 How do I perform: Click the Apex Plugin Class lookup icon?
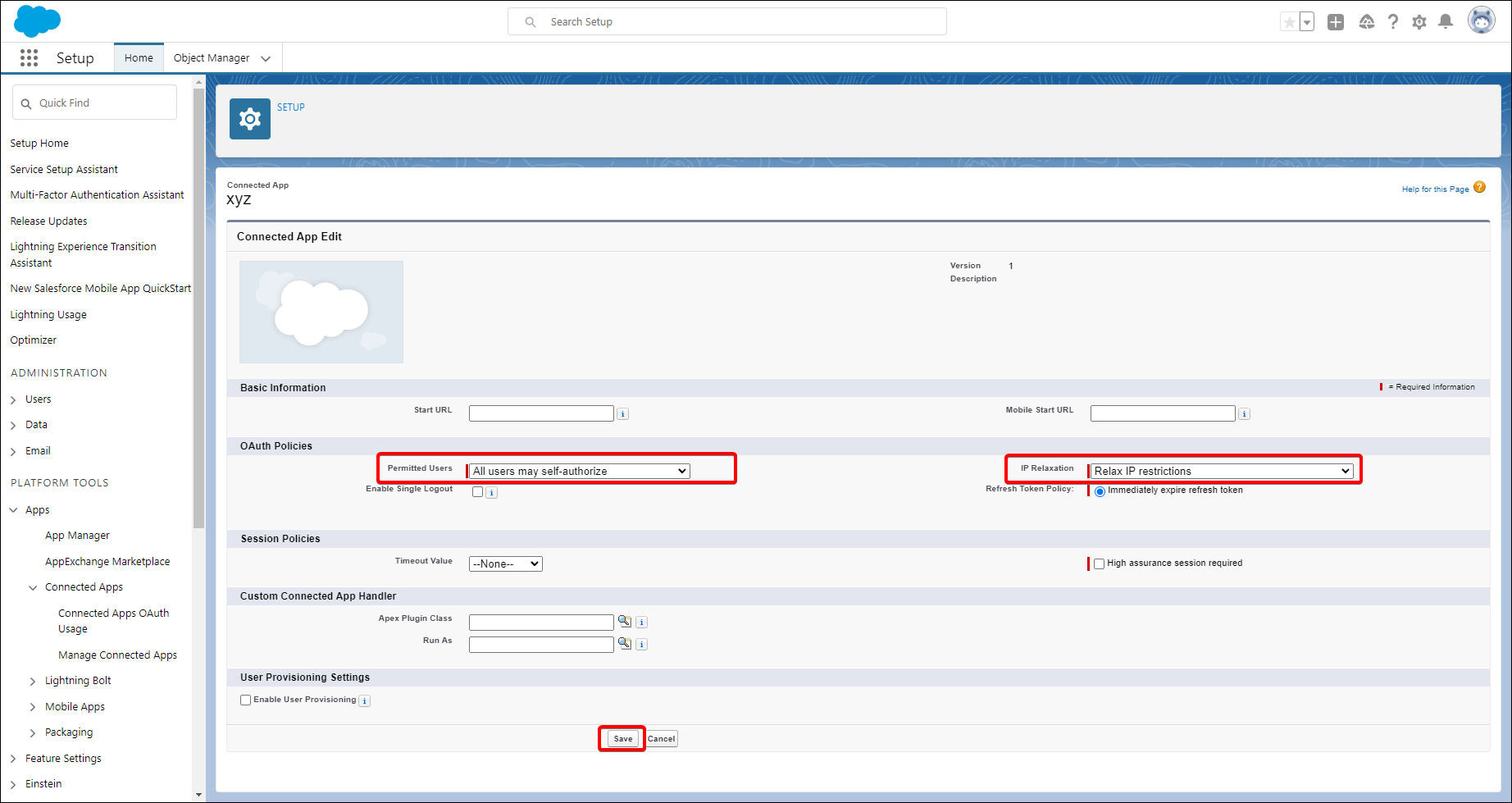(625, 622)
